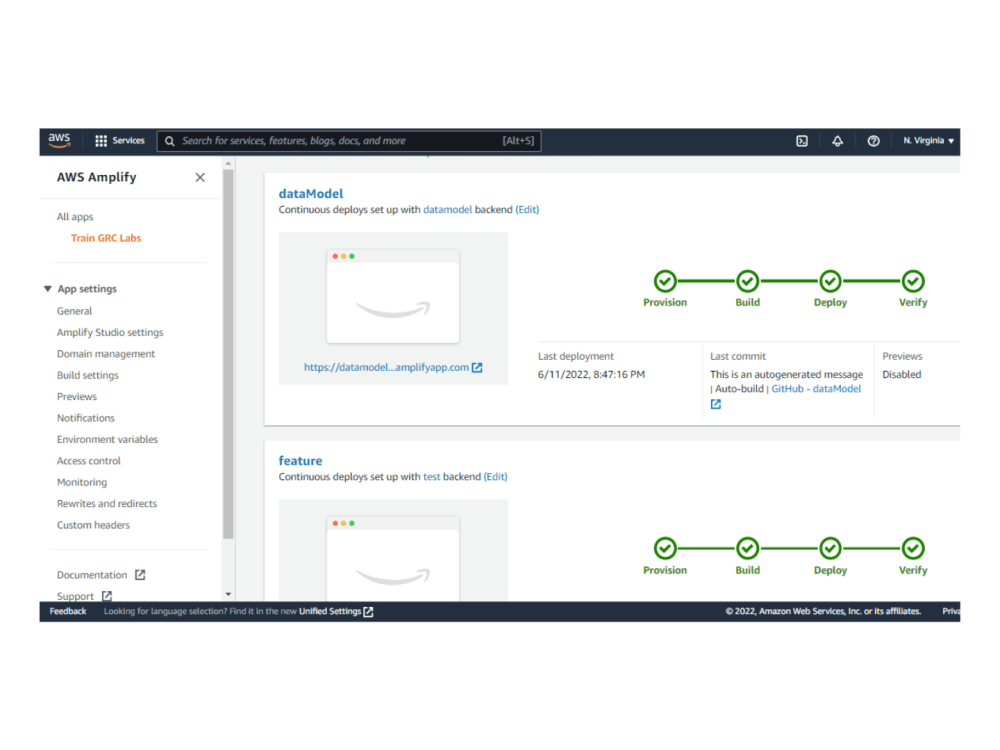Click feature Deploy step checkmark
1000x750 pixels.
pos(830,548)
